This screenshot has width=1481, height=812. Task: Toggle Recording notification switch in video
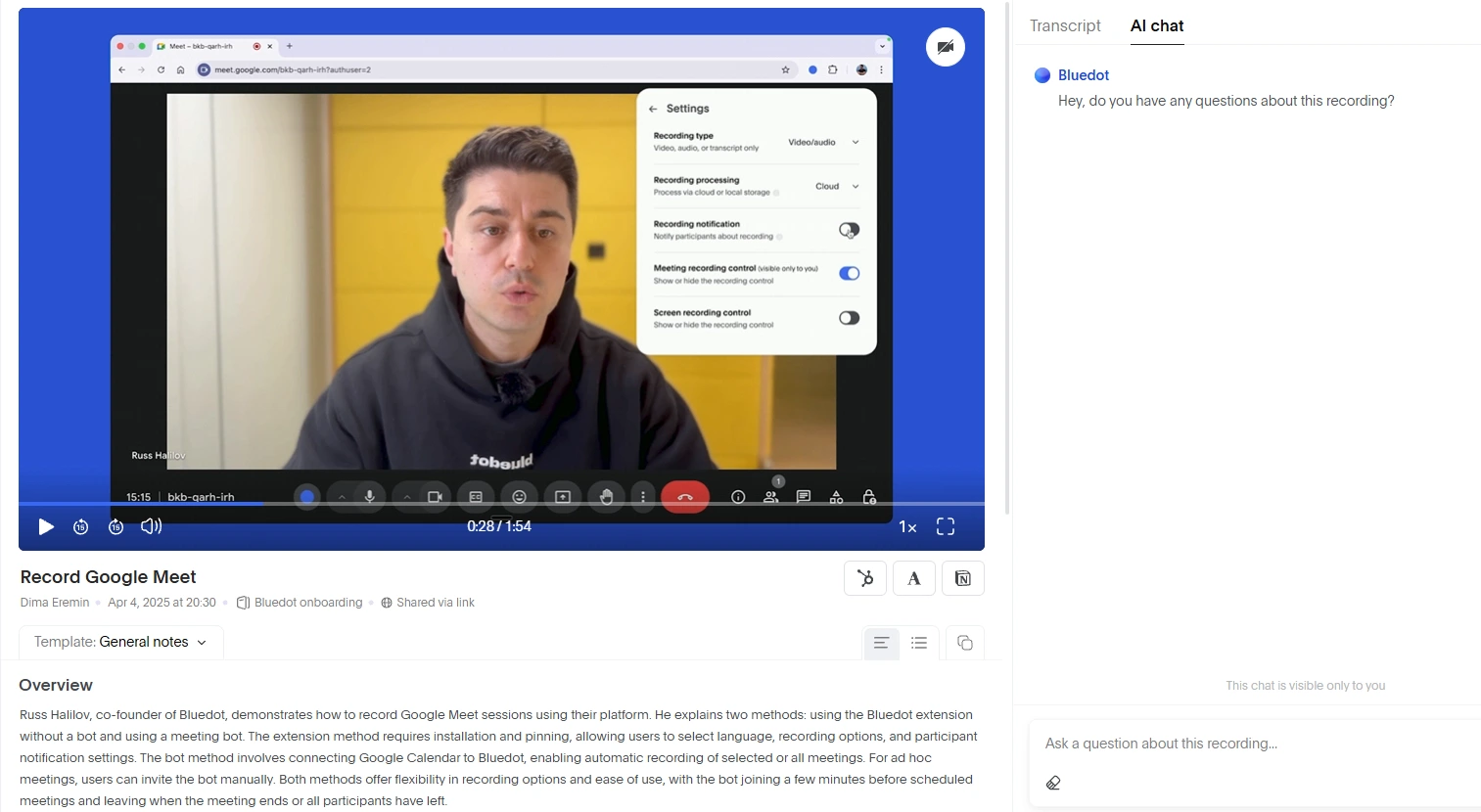point(849,230)
